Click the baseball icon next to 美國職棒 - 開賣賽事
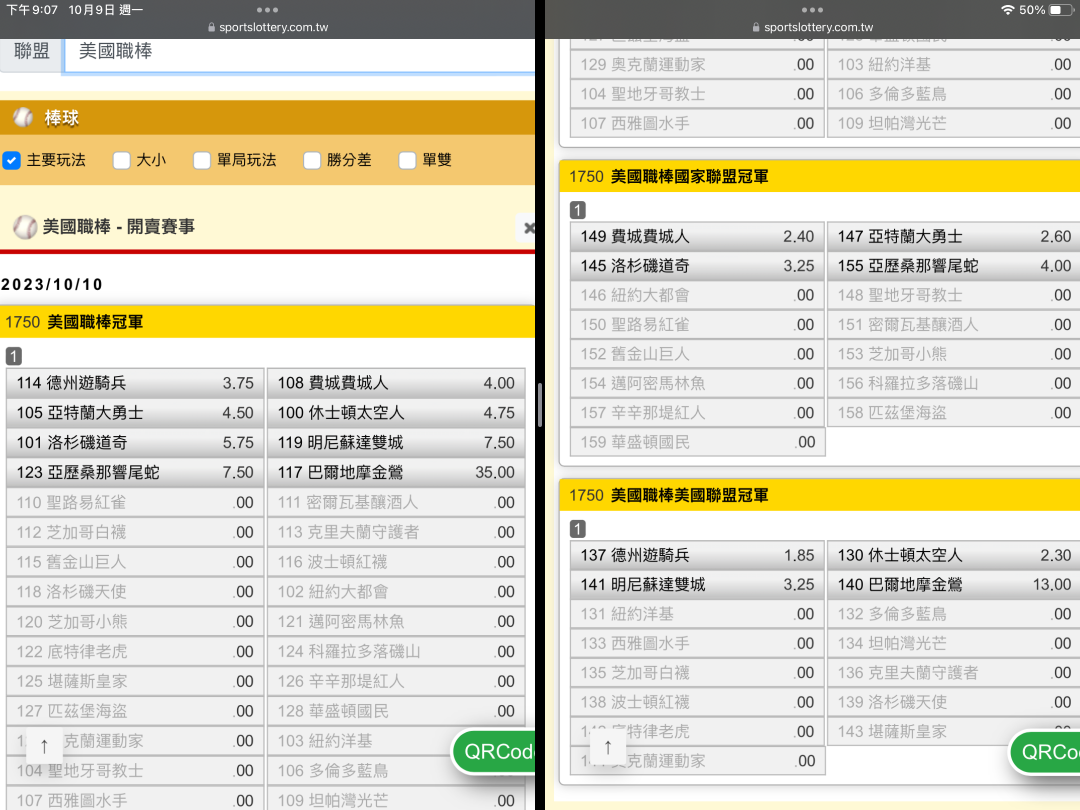Image resolution: width=1080 pixels, height=810 pixels. tap(25, 227)
